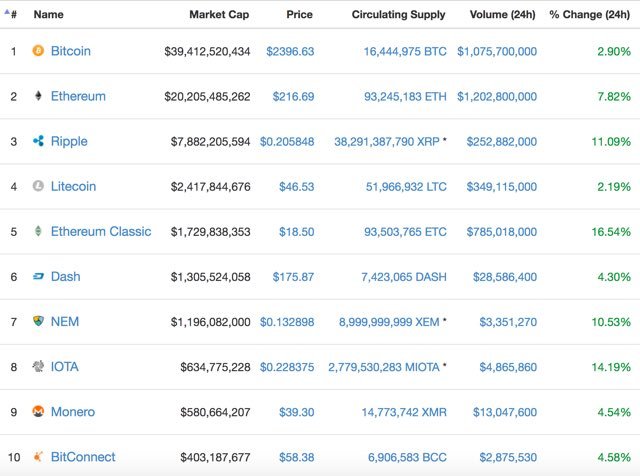Click the Ripple logo icon
The height and width of the screenshot is (476, 640).
tap(38, 141)
